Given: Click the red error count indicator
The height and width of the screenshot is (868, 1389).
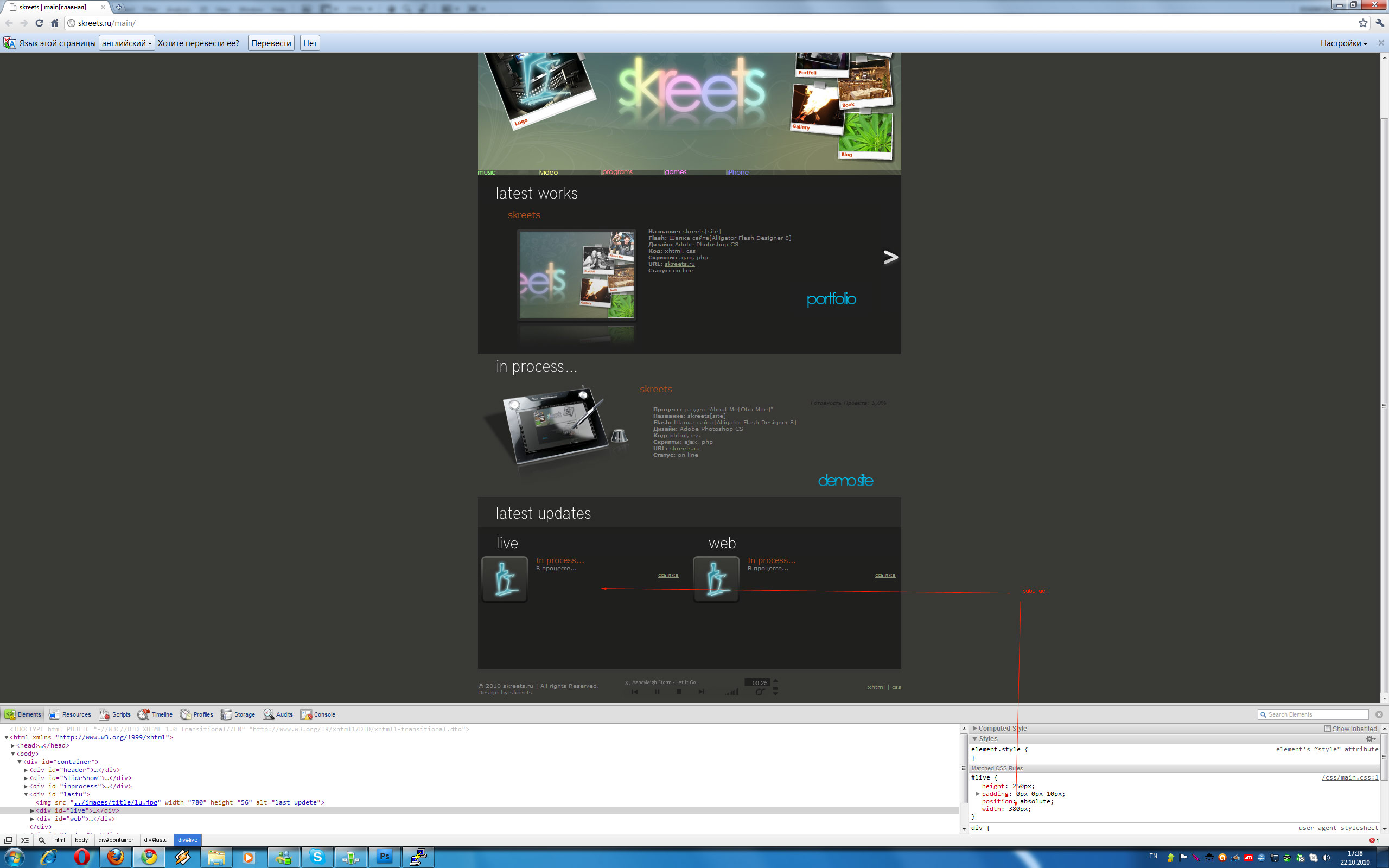Looking at the screenshot, I should [x=1373, y=840].
